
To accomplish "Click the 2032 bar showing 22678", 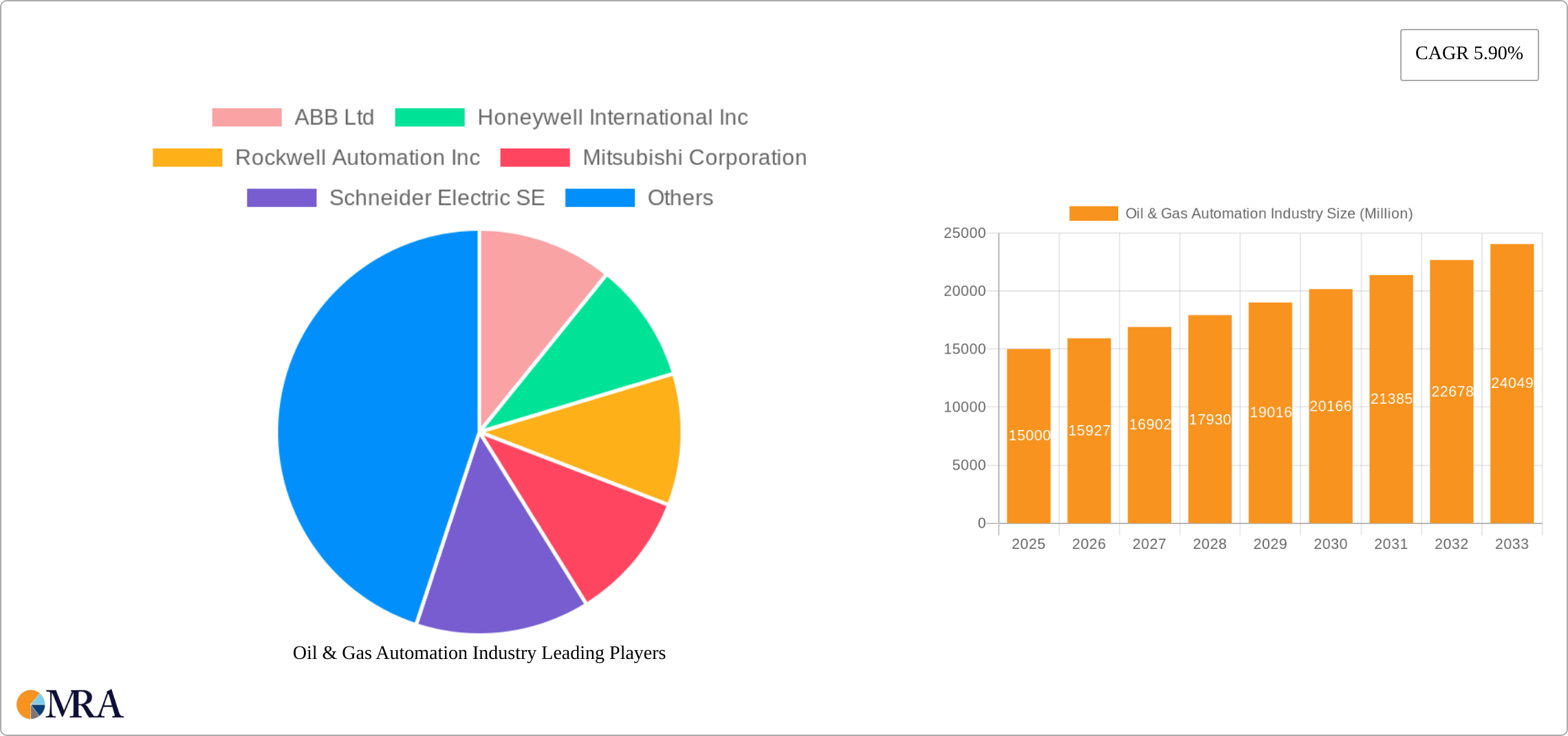I will pos(1452,391).
